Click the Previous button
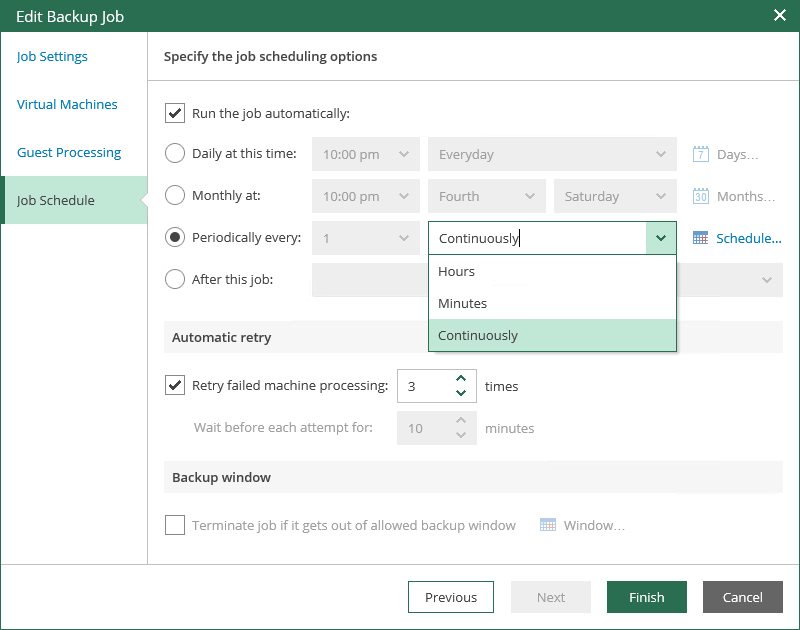This screenshot has width=800, height=630. click(x=451, y=597)
